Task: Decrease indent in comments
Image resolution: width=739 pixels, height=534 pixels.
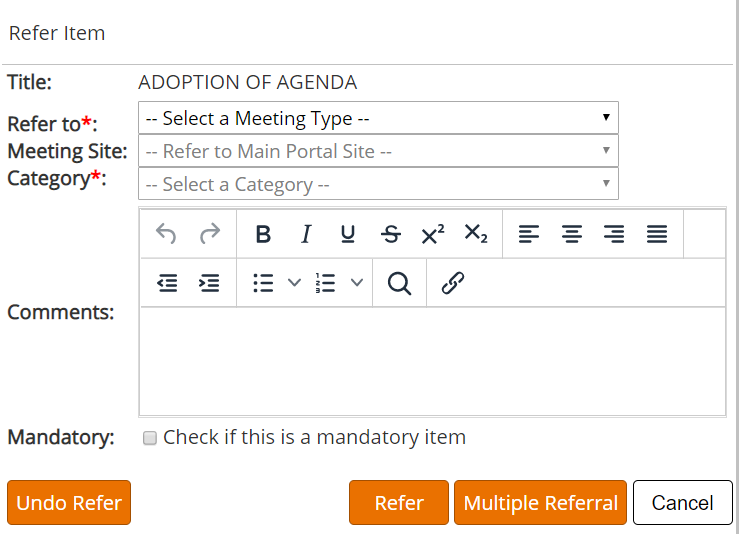Action: tap(167, 283)
